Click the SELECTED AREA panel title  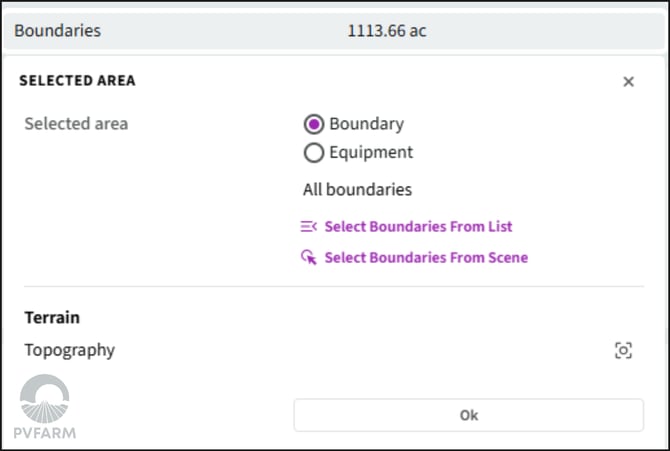pos(77,81)
